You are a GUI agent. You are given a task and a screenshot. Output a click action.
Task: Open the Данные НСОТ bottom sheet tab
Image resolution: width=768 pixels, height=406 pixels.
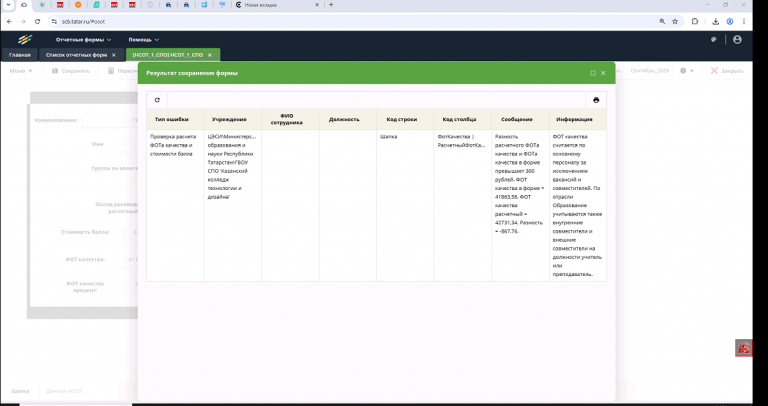click(64, 391)
